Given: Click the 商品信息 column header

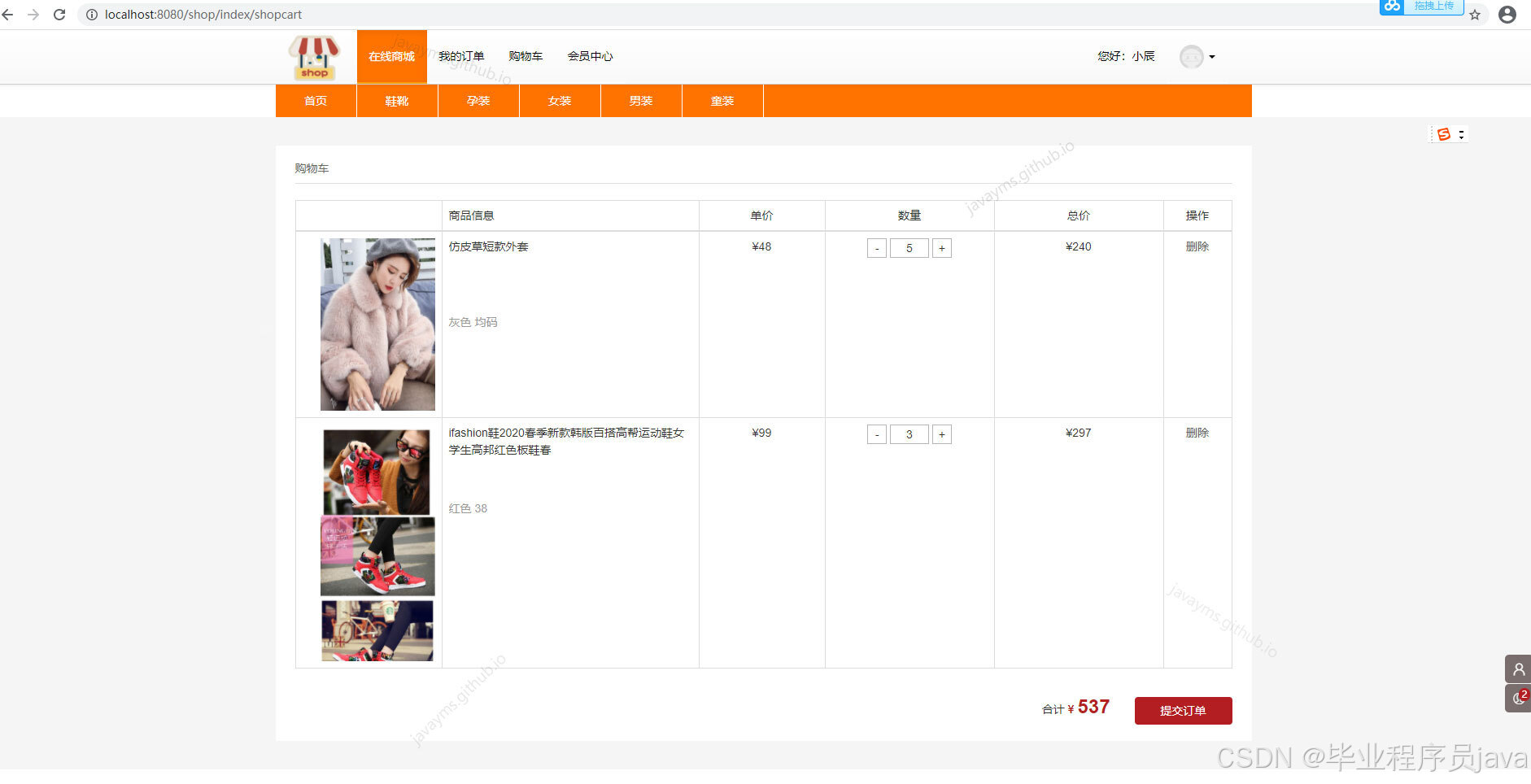Looking at the screenshot, I should (x=471, y=216).
